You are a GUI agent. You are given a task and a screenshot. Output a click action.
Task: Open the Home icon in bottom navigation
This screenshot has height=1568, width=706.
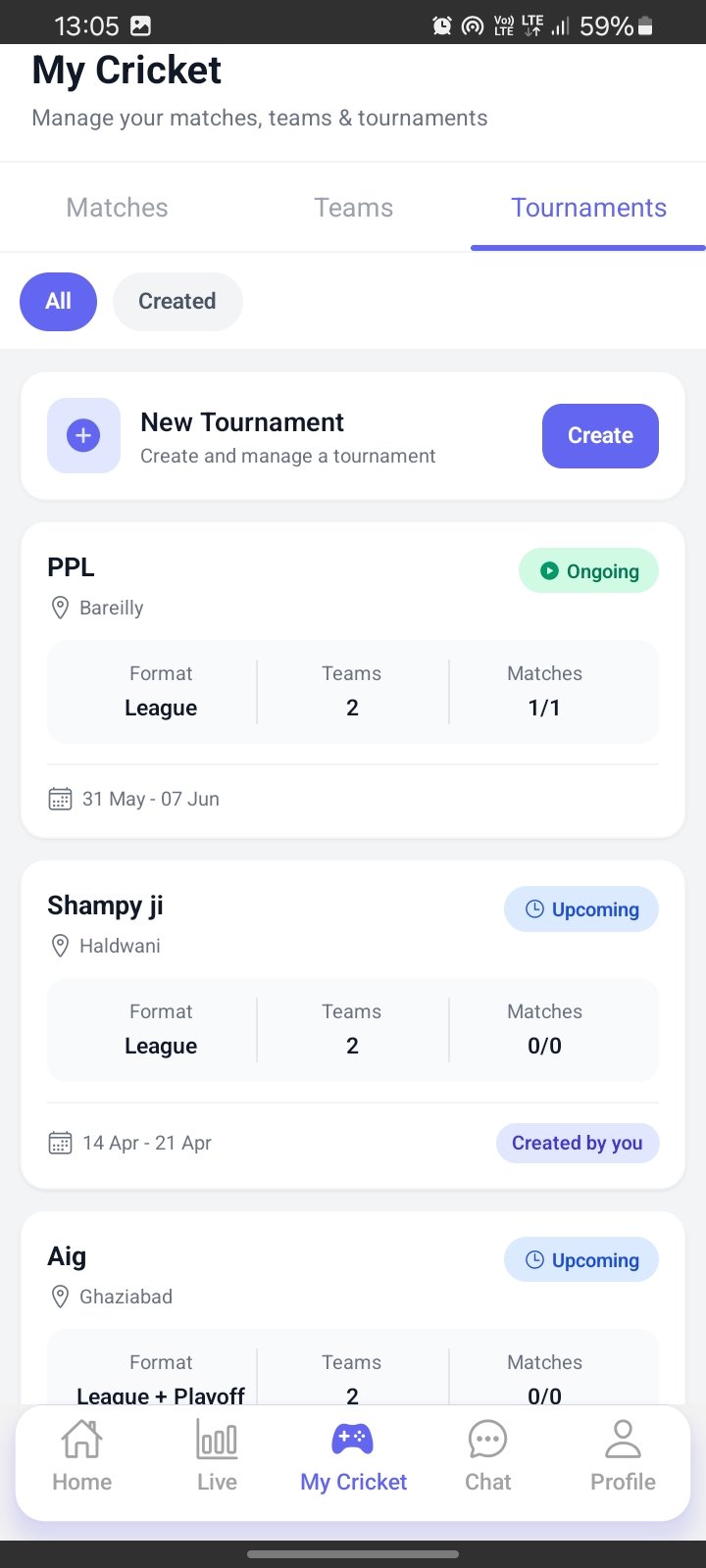[x=81, y=1440]
